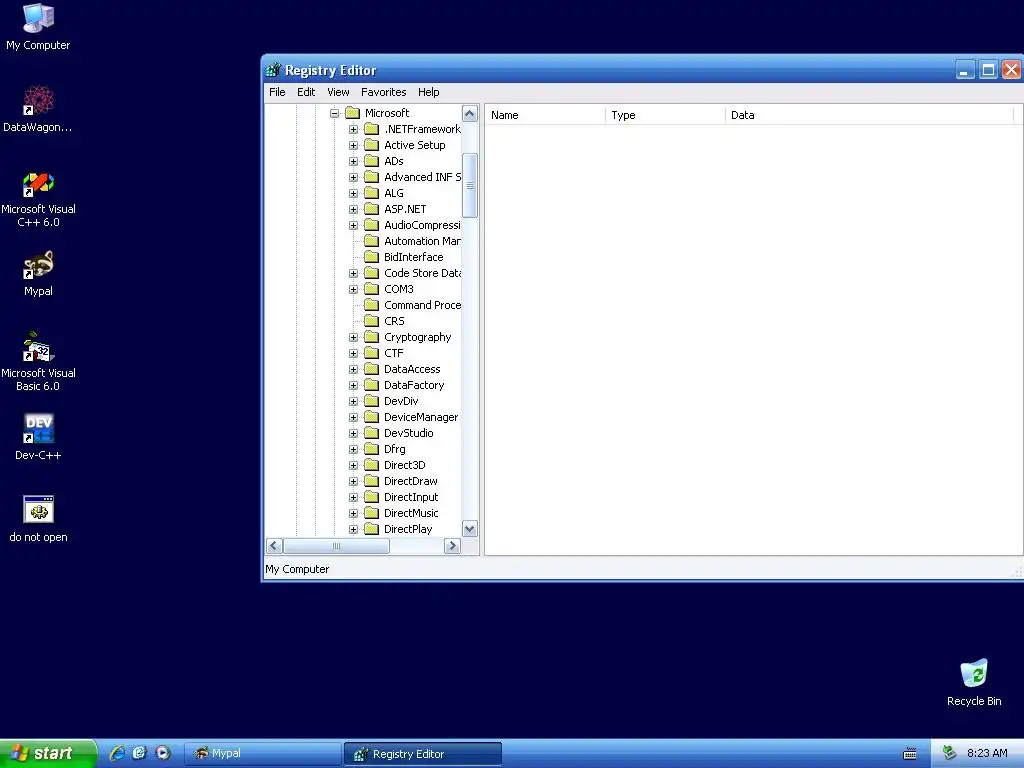Select the DevDiv key
Image resolution: width=1024 pixels, height=768 pixels.
401,401
